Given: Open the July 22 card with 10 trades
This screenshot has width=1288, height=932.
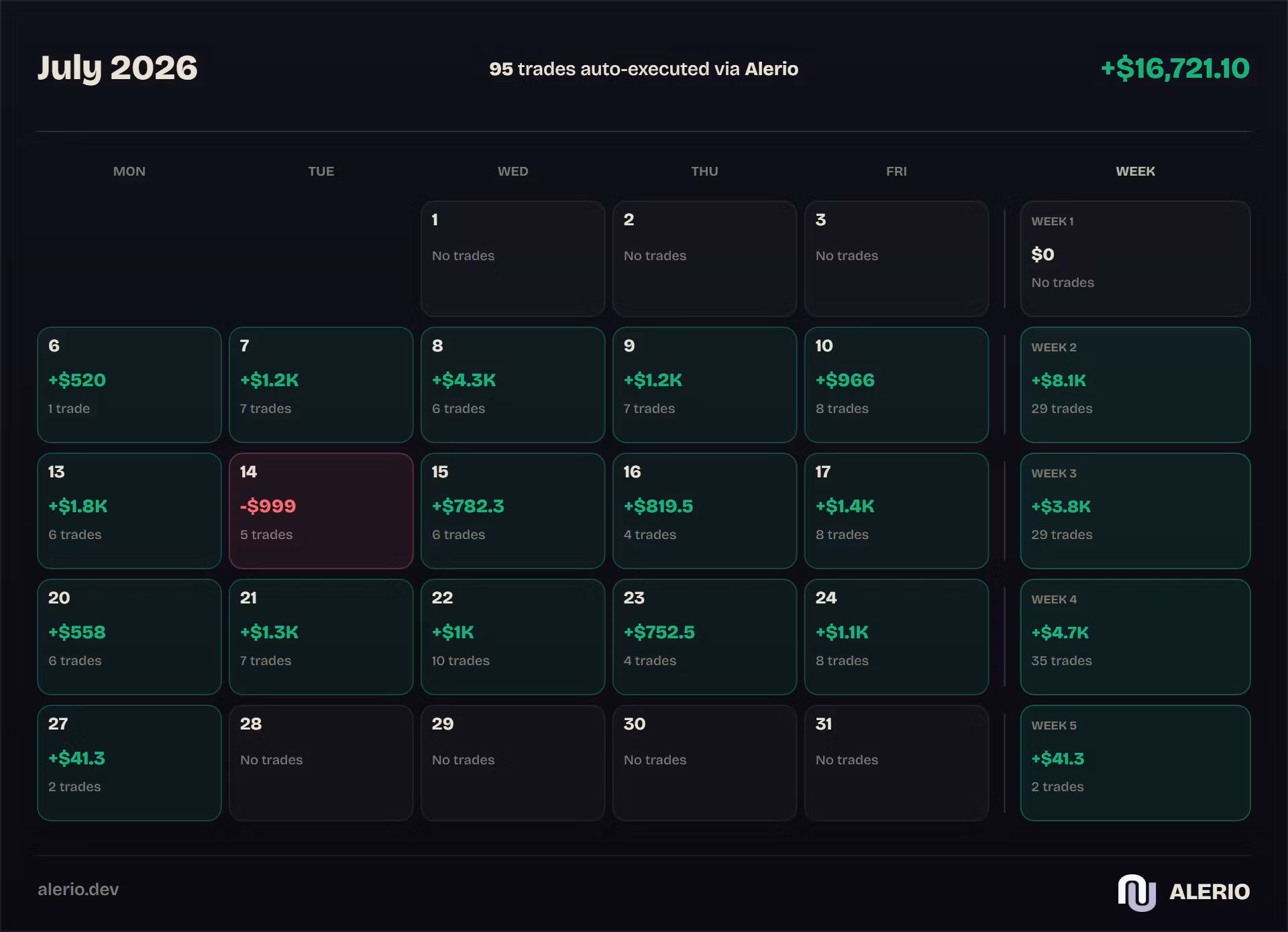Looking at the screenshot, I should (x=513, y=637).
